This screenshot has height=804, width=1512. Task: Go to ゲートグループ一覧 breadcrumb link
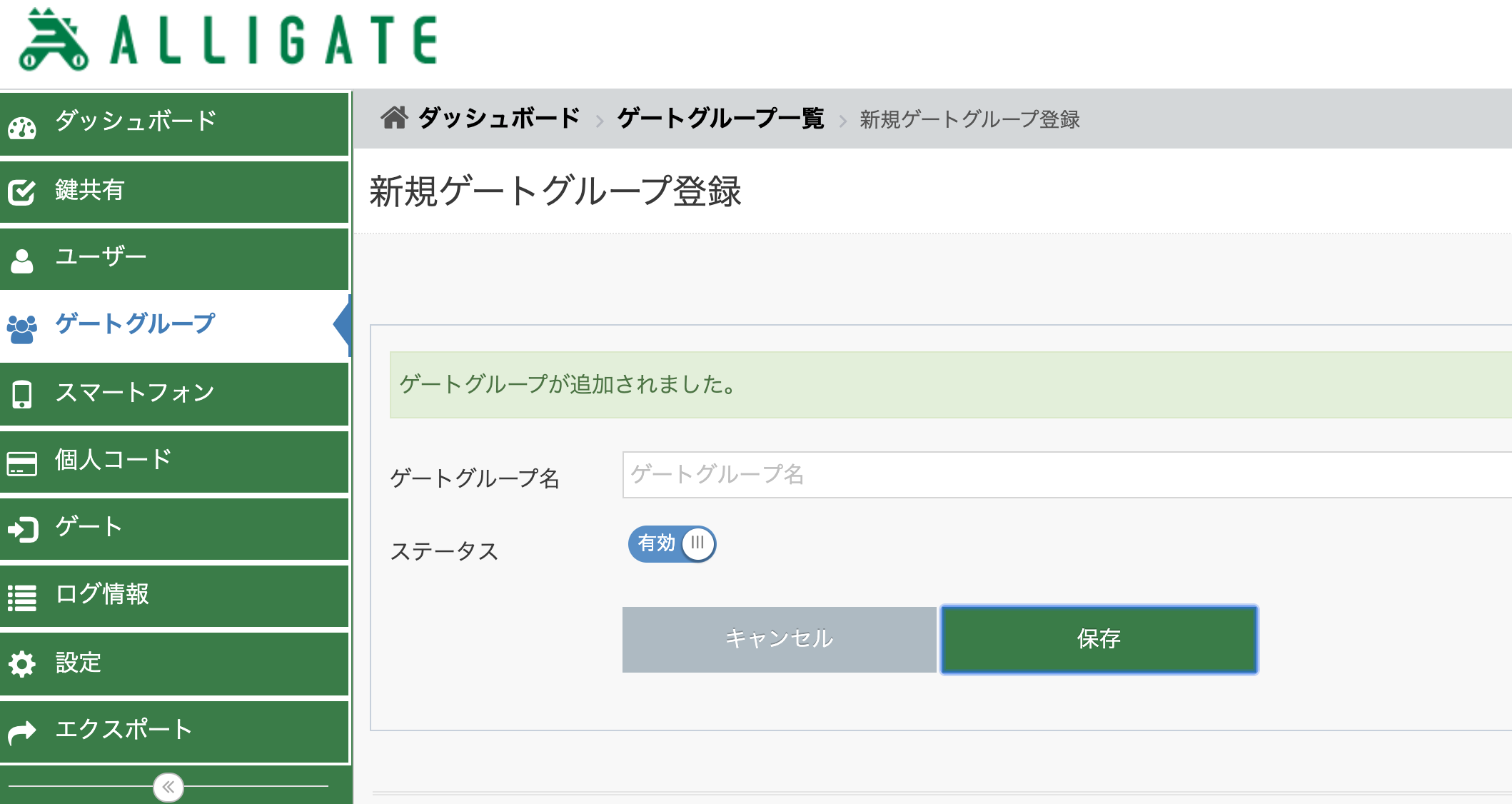[720, 118]
